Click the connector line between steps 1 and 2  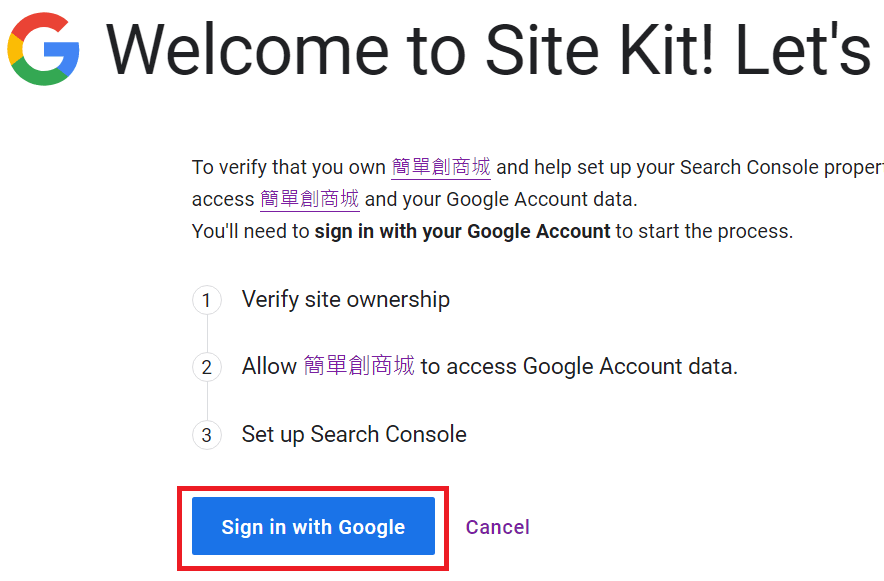pyautogui.click(x=207, y=333)
